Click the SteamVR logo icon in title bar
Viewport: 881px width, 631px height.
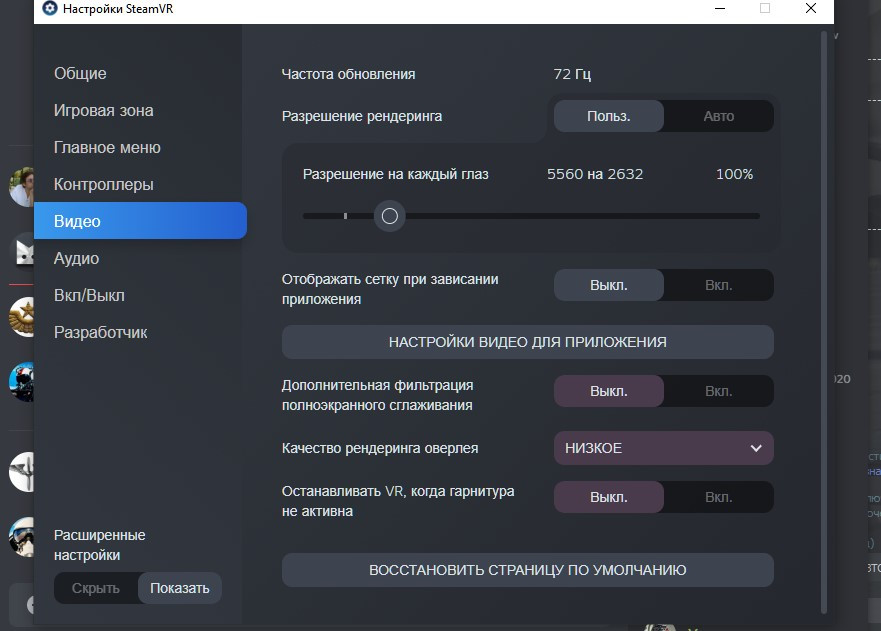coord(49,8)
